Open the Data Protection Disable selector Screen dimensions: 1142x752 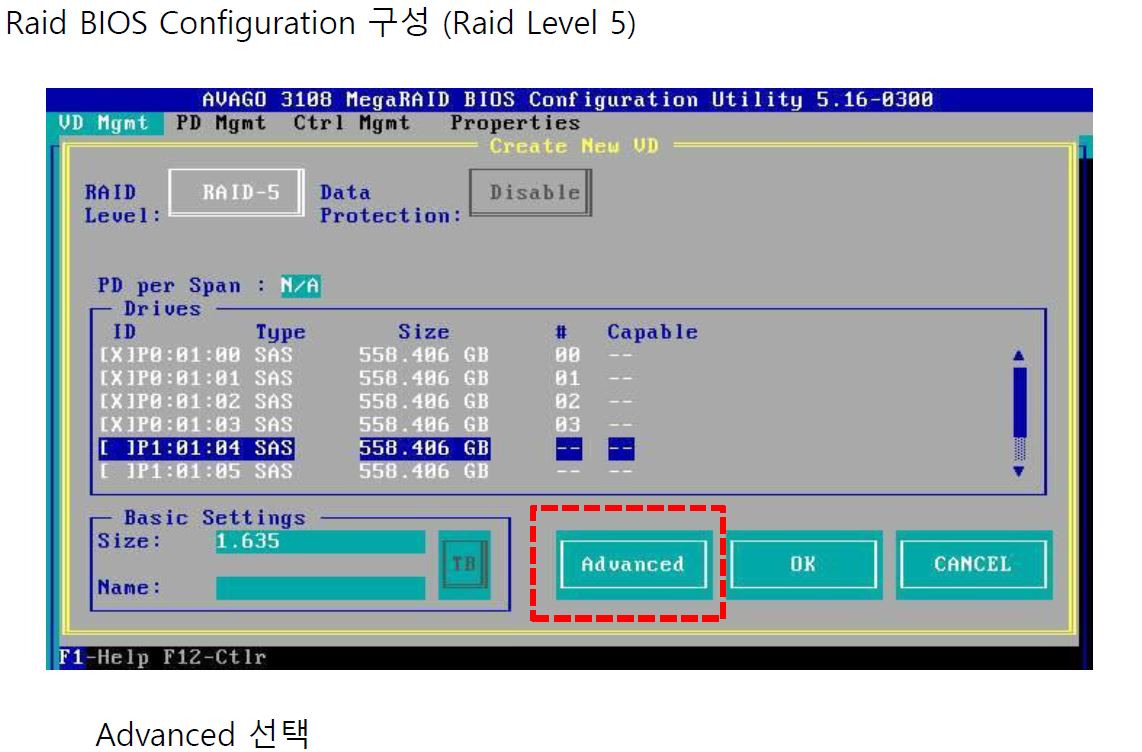pos(532,193)
